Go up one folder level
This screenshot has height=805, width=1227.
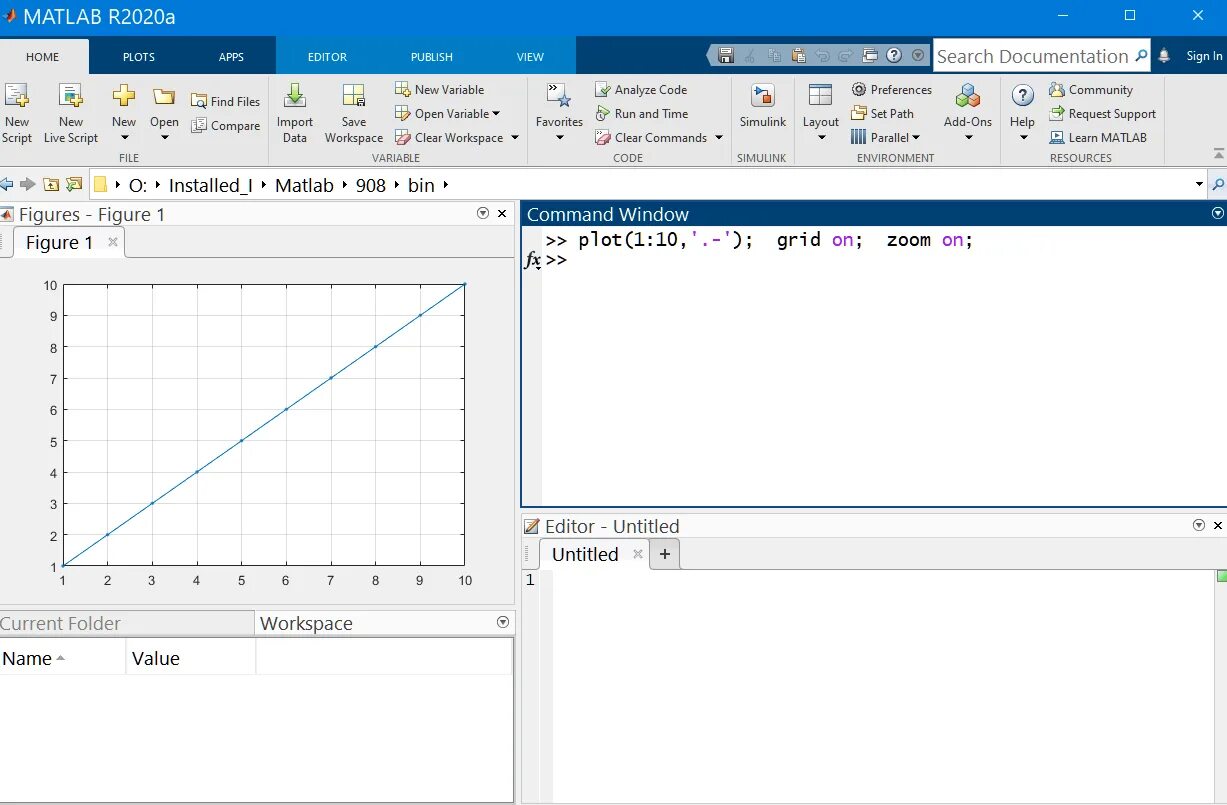tap(51, 184)
